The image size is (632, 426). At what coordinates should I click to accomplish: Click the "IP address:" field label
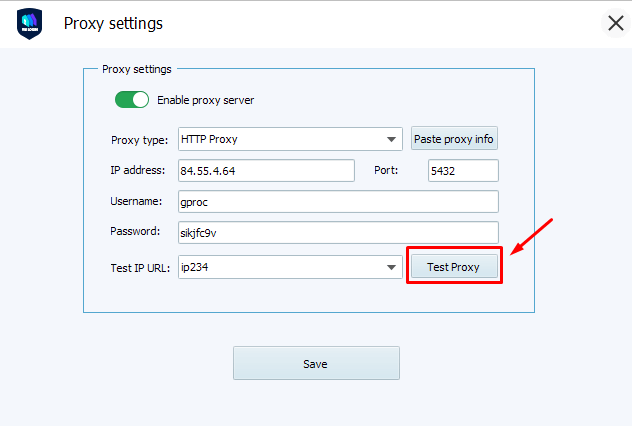[139, 171]
